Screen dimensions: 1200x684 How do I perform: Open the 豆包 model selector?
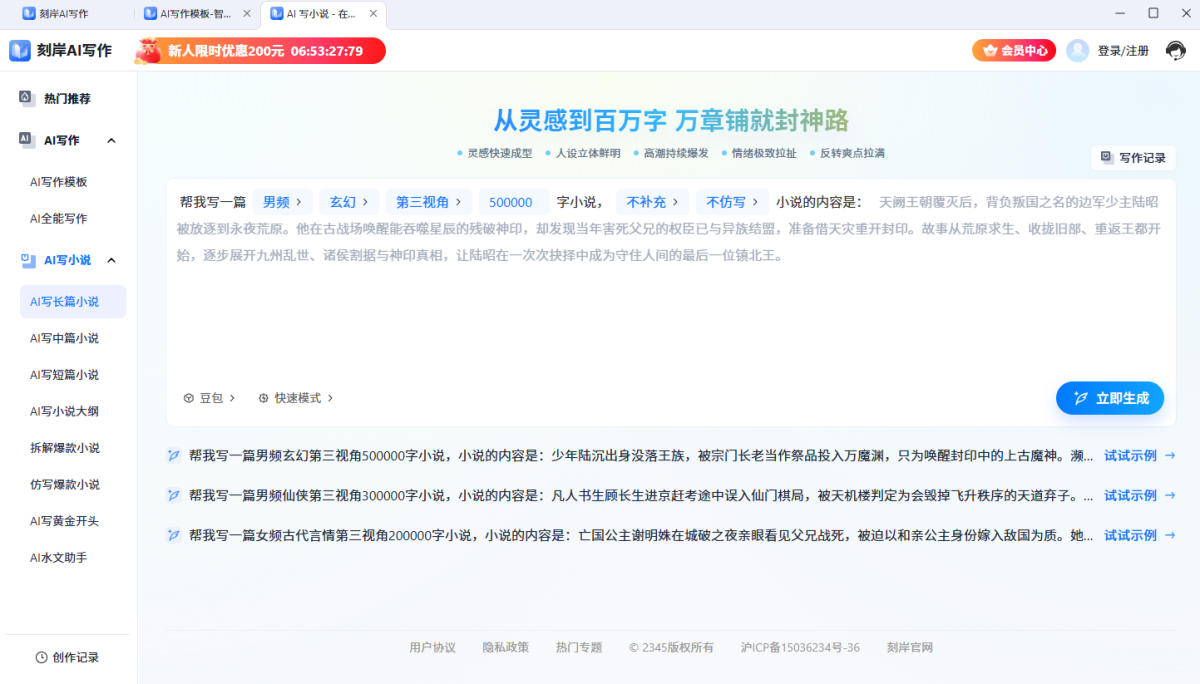209,398
